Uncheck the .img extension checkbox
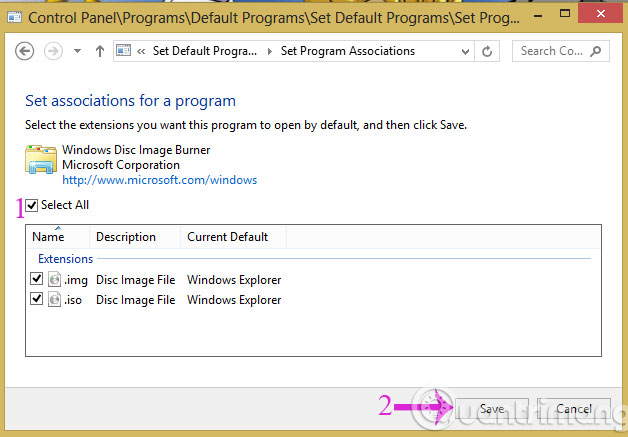This screenshot has height=437, width=628. tap(37, 280)
